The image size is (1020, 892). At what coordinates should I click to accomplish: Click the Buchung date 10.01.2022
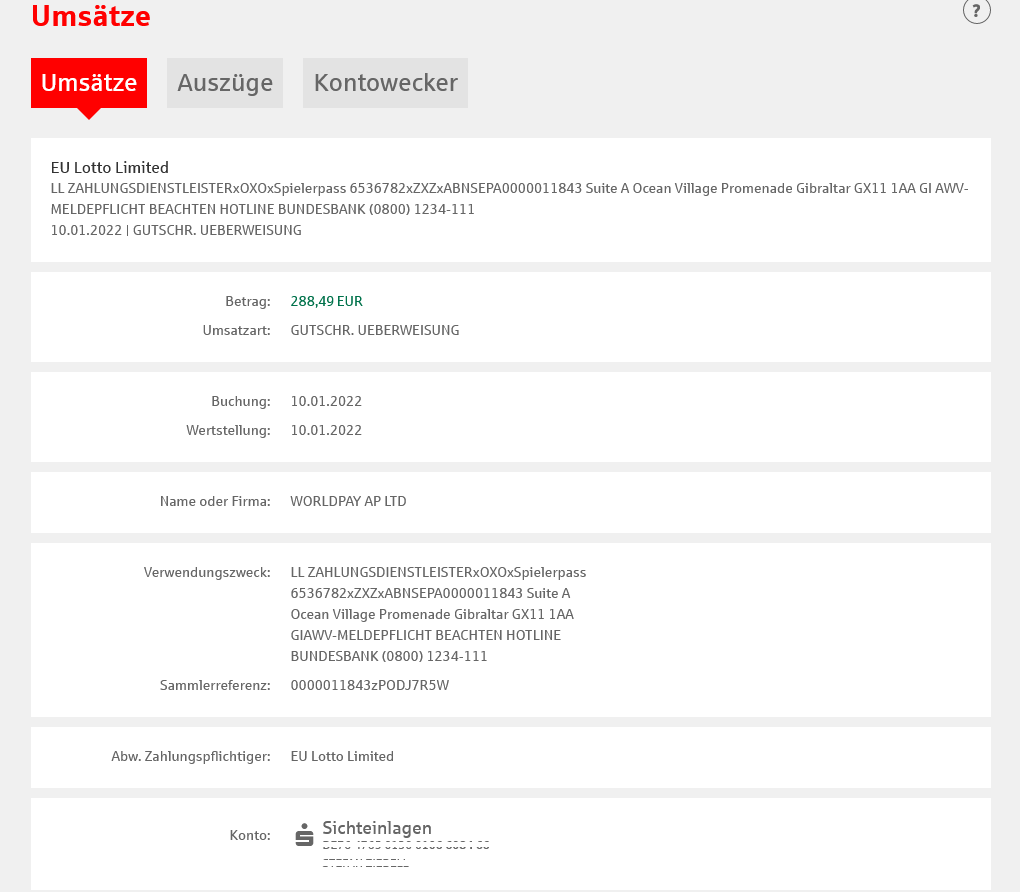click(326, 401)
